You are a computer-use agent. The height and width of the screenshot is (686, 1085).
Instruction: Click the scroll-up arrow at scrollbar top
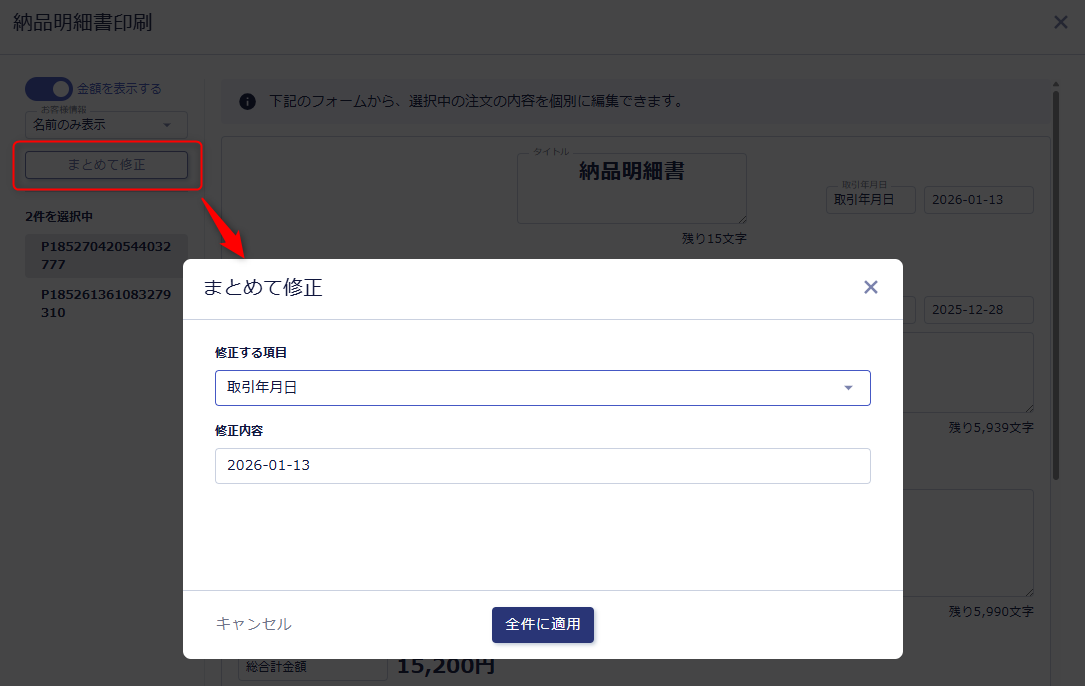pos(1055,85)
